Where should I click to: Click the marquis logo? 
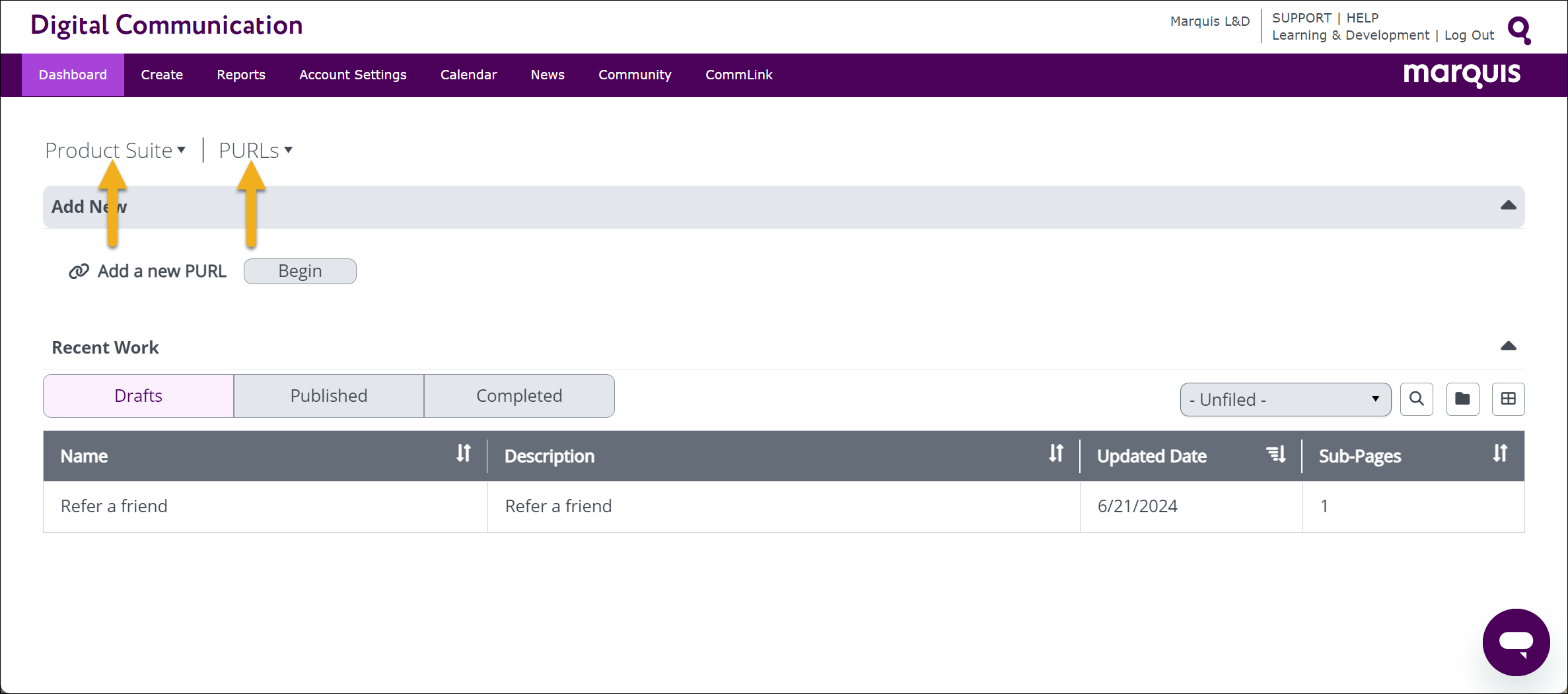click(x=1462, y=74)
